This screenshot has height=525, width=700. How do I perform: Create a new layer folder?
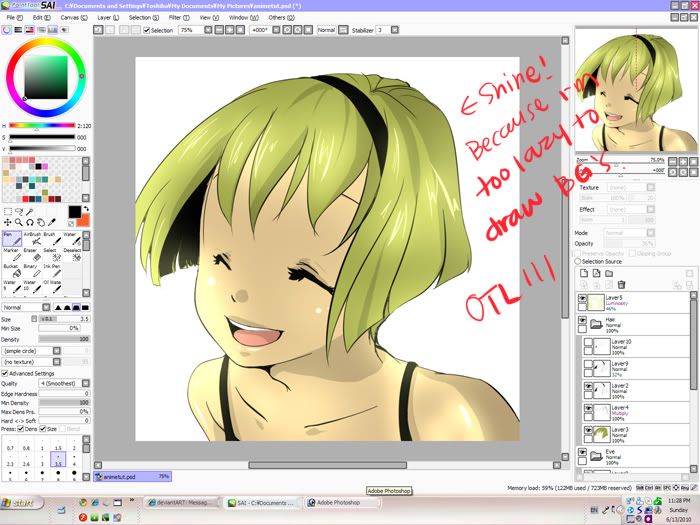[x=609, y=273]
